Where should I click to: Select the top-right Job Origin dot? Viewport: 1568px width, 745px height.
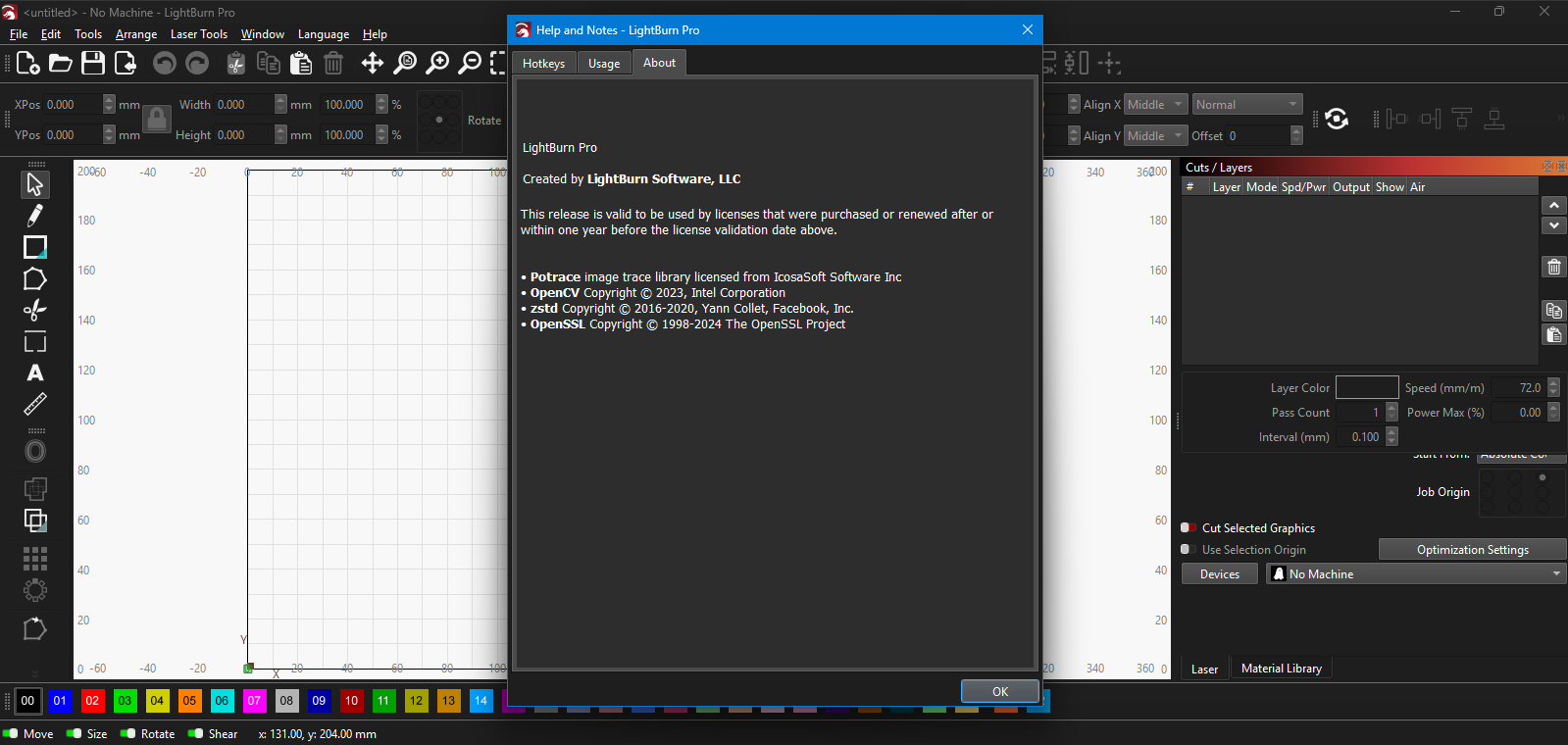1543,477
